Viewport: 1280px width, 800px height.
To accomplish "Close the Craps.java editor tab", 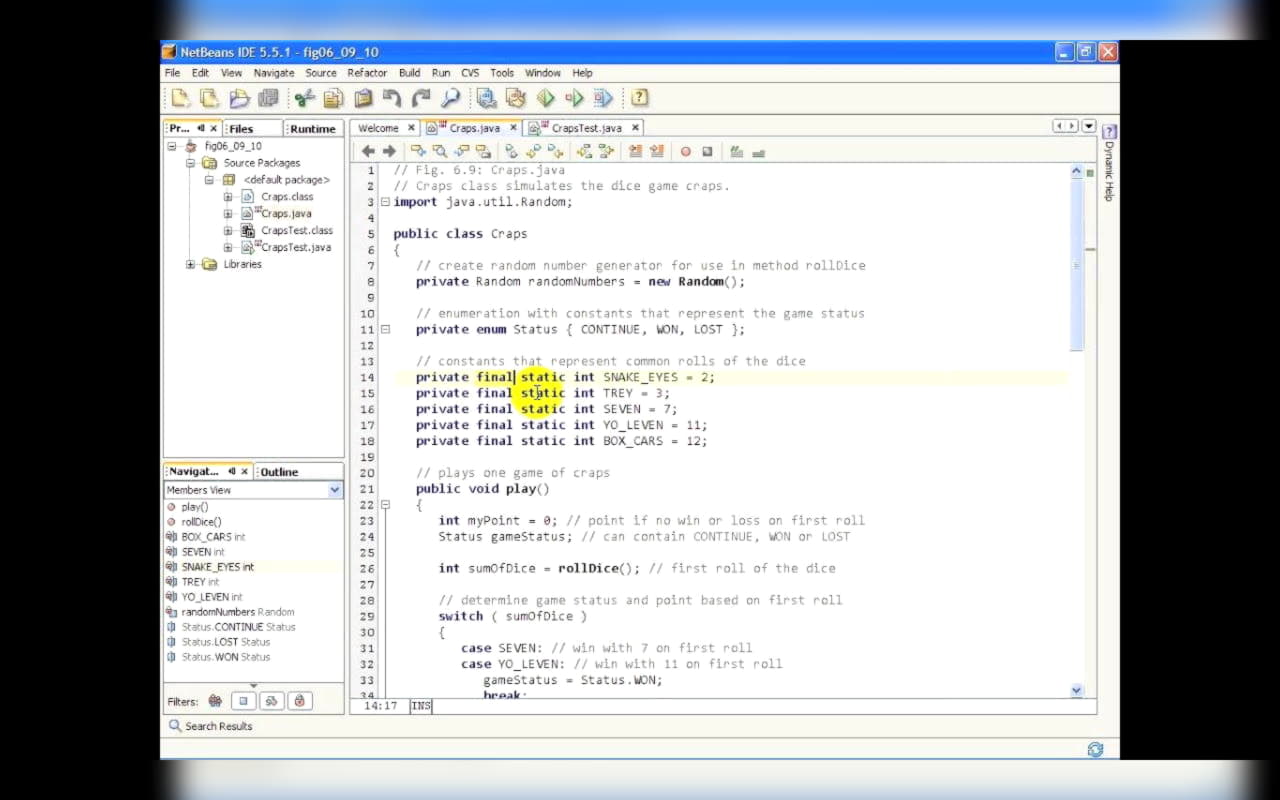I will tap(514, 128).
